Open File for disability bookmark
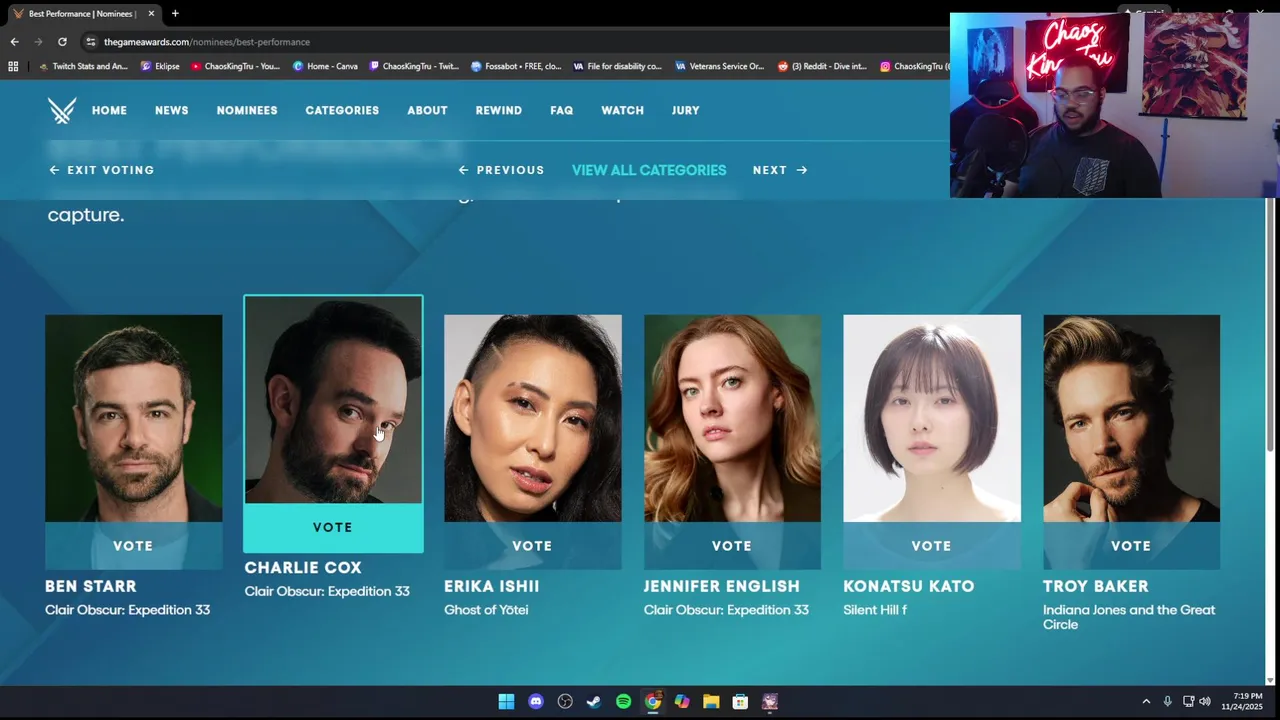 tap(618, 66)
